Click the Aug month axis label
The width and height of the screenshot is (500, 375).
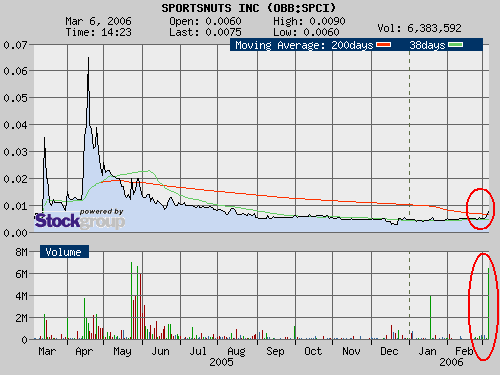[236, 352]
